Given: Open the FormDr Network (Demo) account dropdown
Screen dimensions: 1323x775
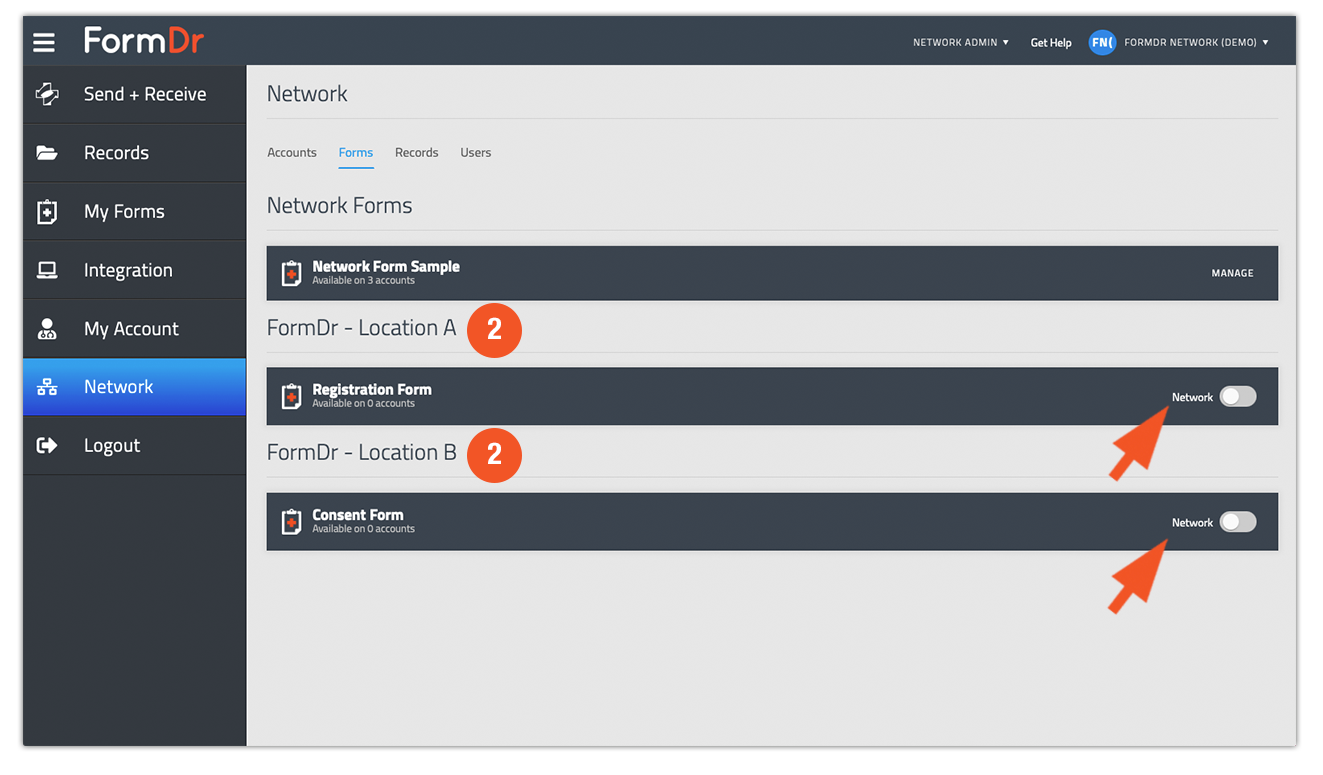Looking at the screenshot, I should (1196, 42).
